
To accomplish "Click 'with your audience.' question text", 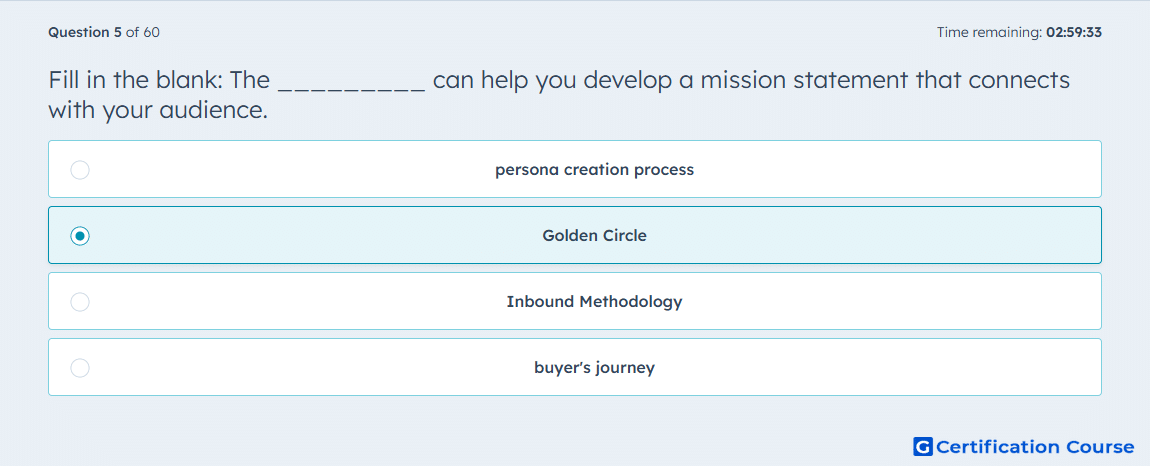I will point(158,111).
